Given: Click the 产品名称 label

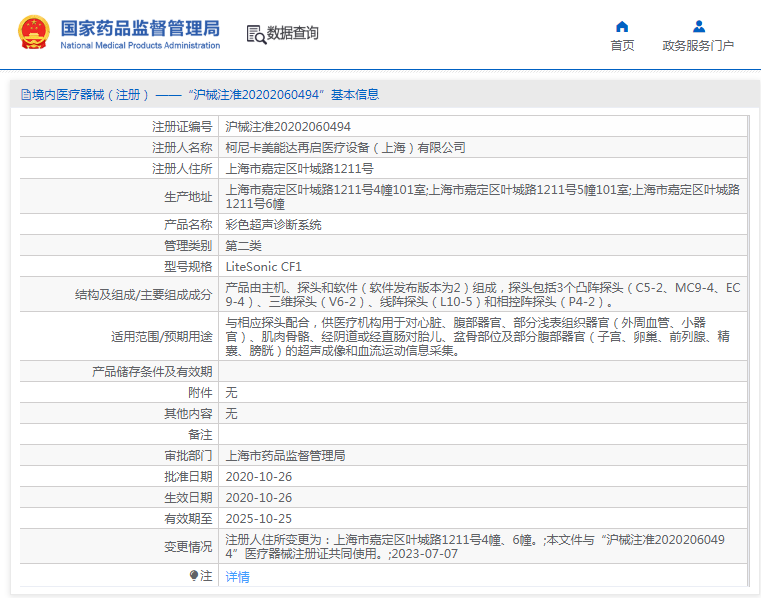Looking at the screenshot, I should [188, 225].
